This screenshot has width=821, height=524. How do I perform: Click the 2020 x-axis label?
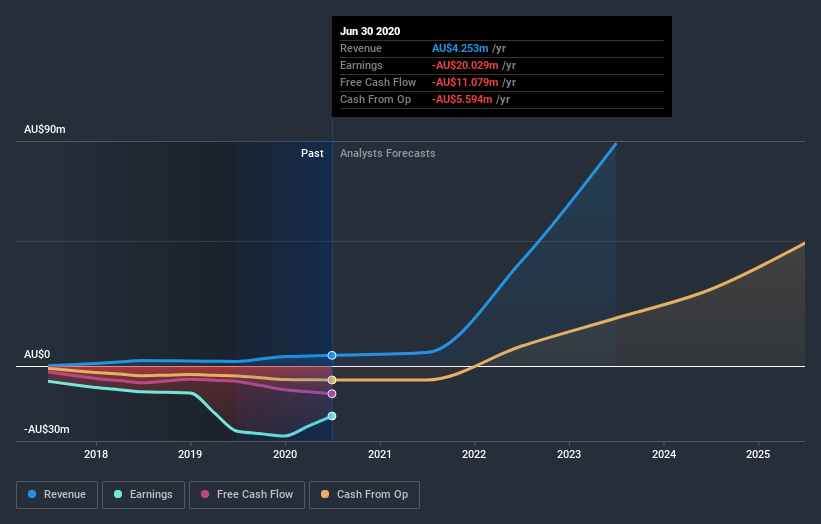pyautogui.click(x=285, y=454)
